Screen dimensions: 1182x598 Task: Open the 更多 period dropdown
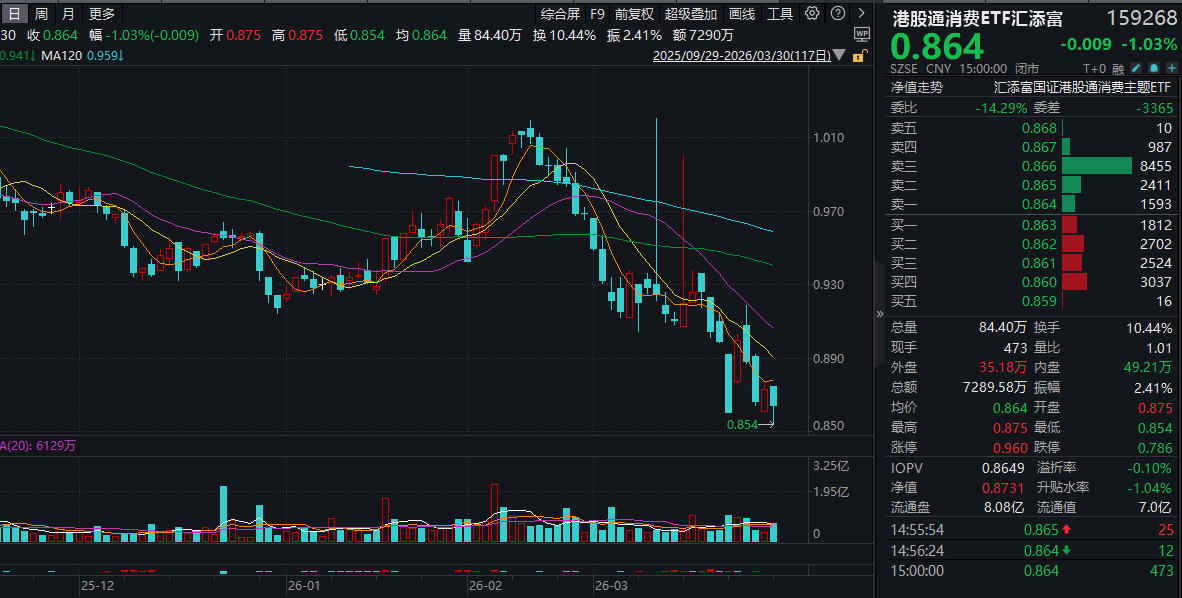point(102,14)
